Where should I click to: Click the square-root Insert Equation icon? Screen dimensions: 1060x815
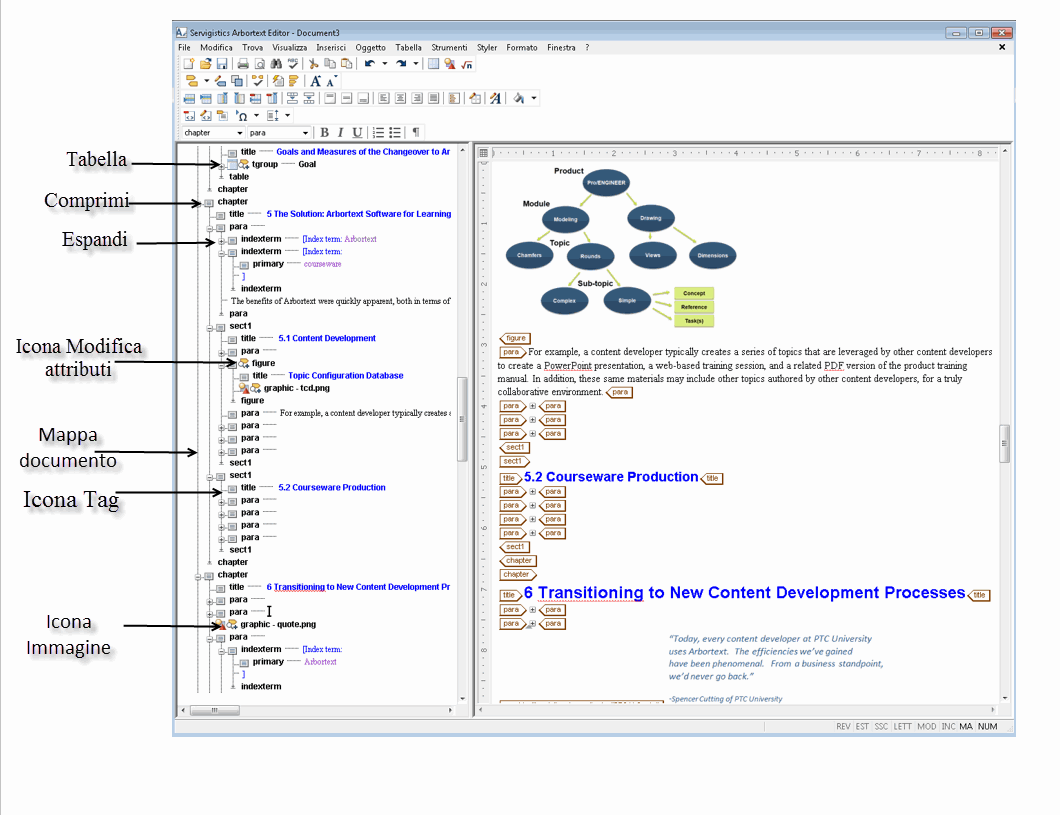(466, 64)
